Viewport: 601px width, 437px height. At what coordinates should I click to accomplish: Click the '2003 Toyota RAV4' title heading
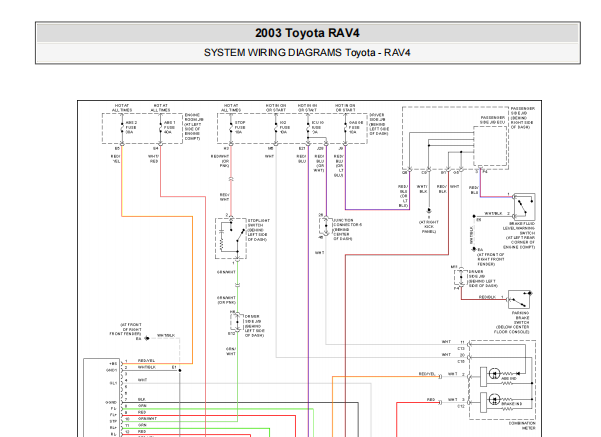[307, 33]
